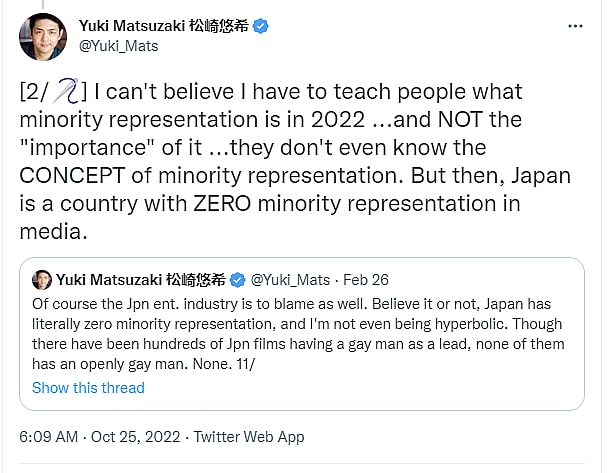Screen dimensions: 609x473
Task: Open the "Show this thread" link
Action: pos(88,387)
